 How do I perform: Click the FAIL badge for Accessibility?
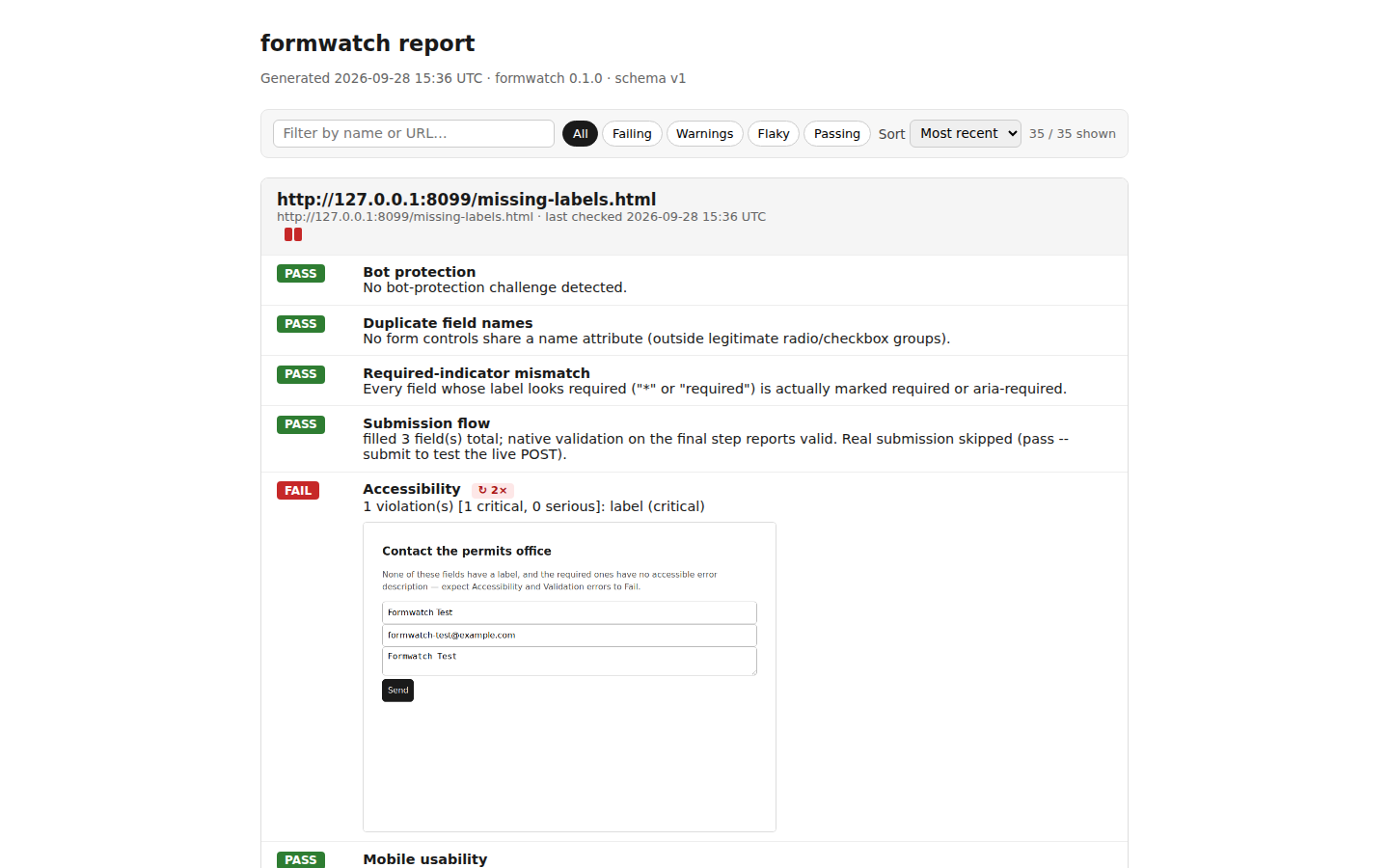click(x=298, y=491)
